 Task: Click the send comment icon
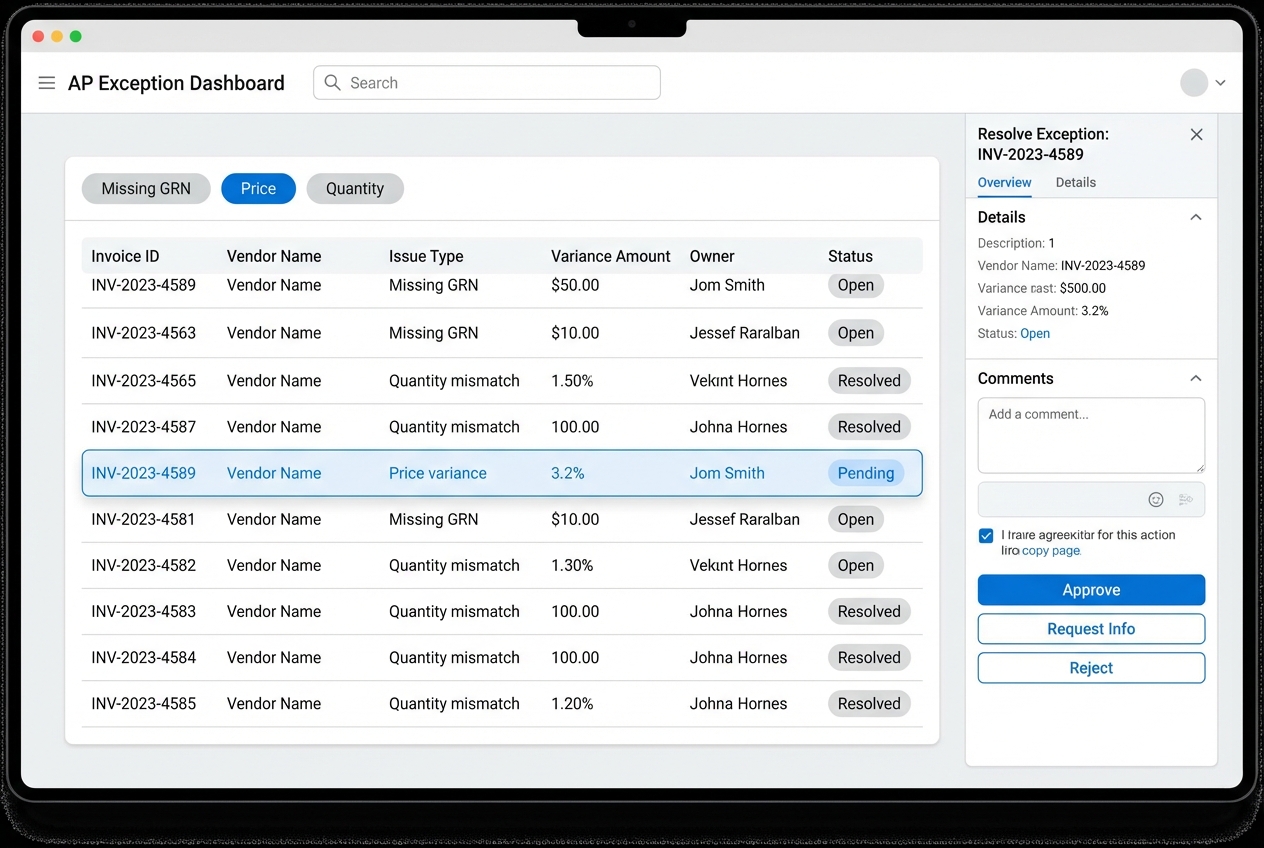point(1185,499)
